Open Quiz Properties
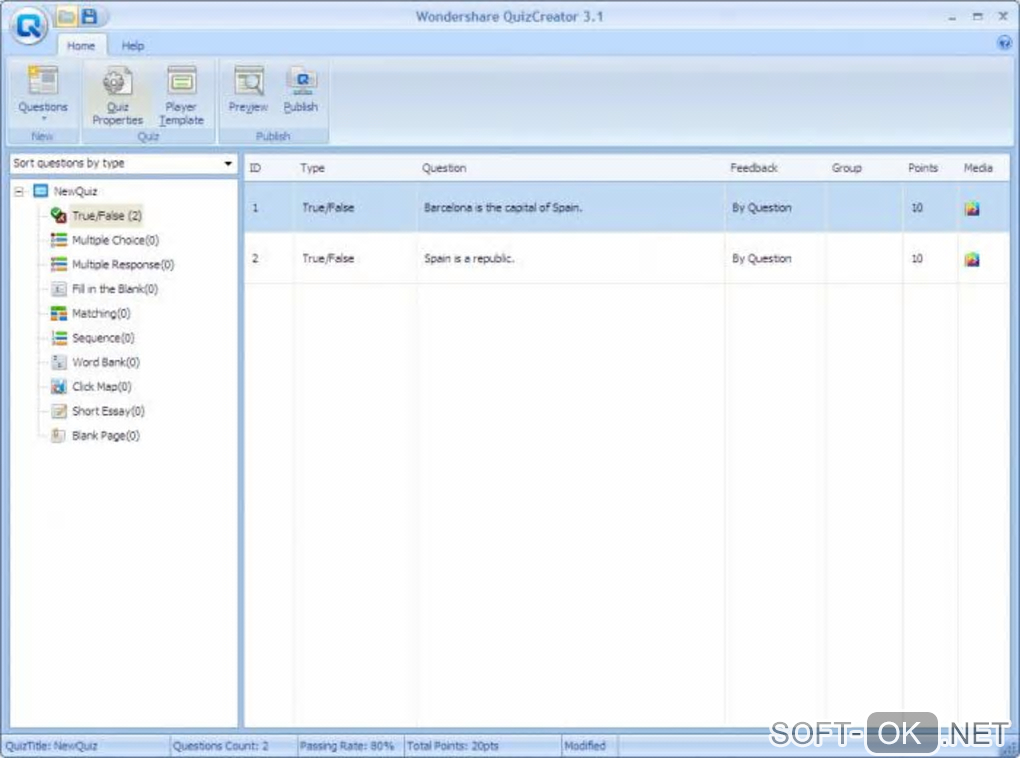Image resolution: width=1020 pixels, height=758 pixels. 117,95
